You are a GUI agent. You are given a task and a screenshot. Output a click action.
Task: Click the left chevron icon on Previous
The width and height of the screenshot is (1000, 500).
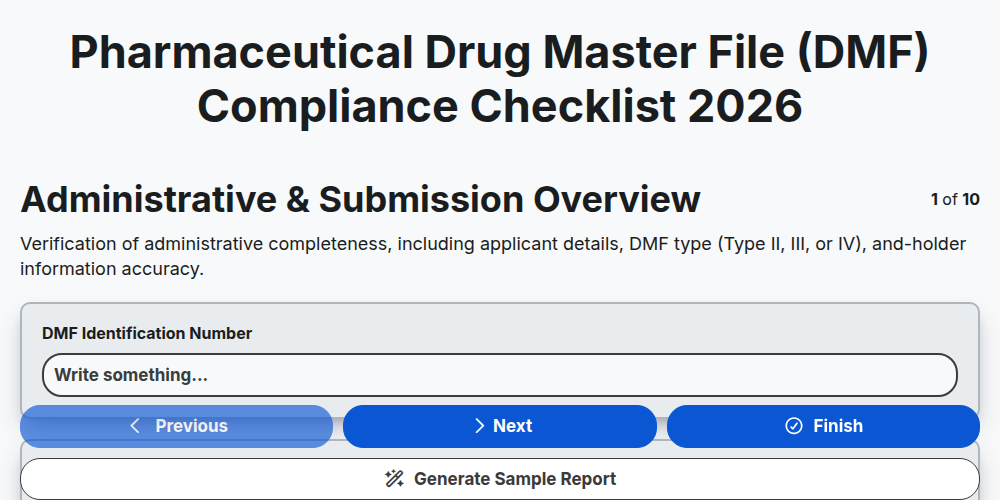[x=135, y=426]
